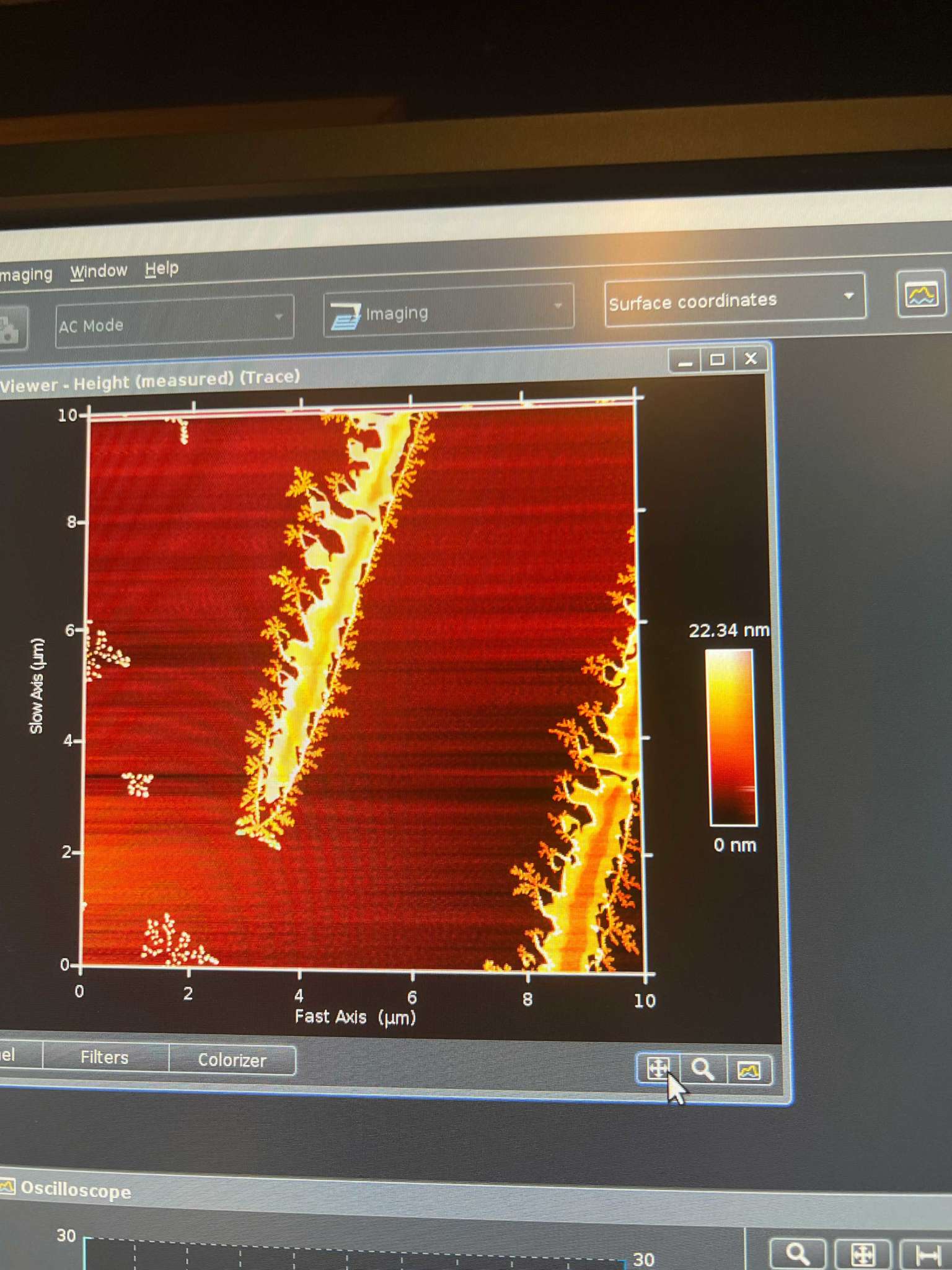Minimize the Data Viewer window
This screenshot has width=952, height=1270.
click(x=685, y=360)
